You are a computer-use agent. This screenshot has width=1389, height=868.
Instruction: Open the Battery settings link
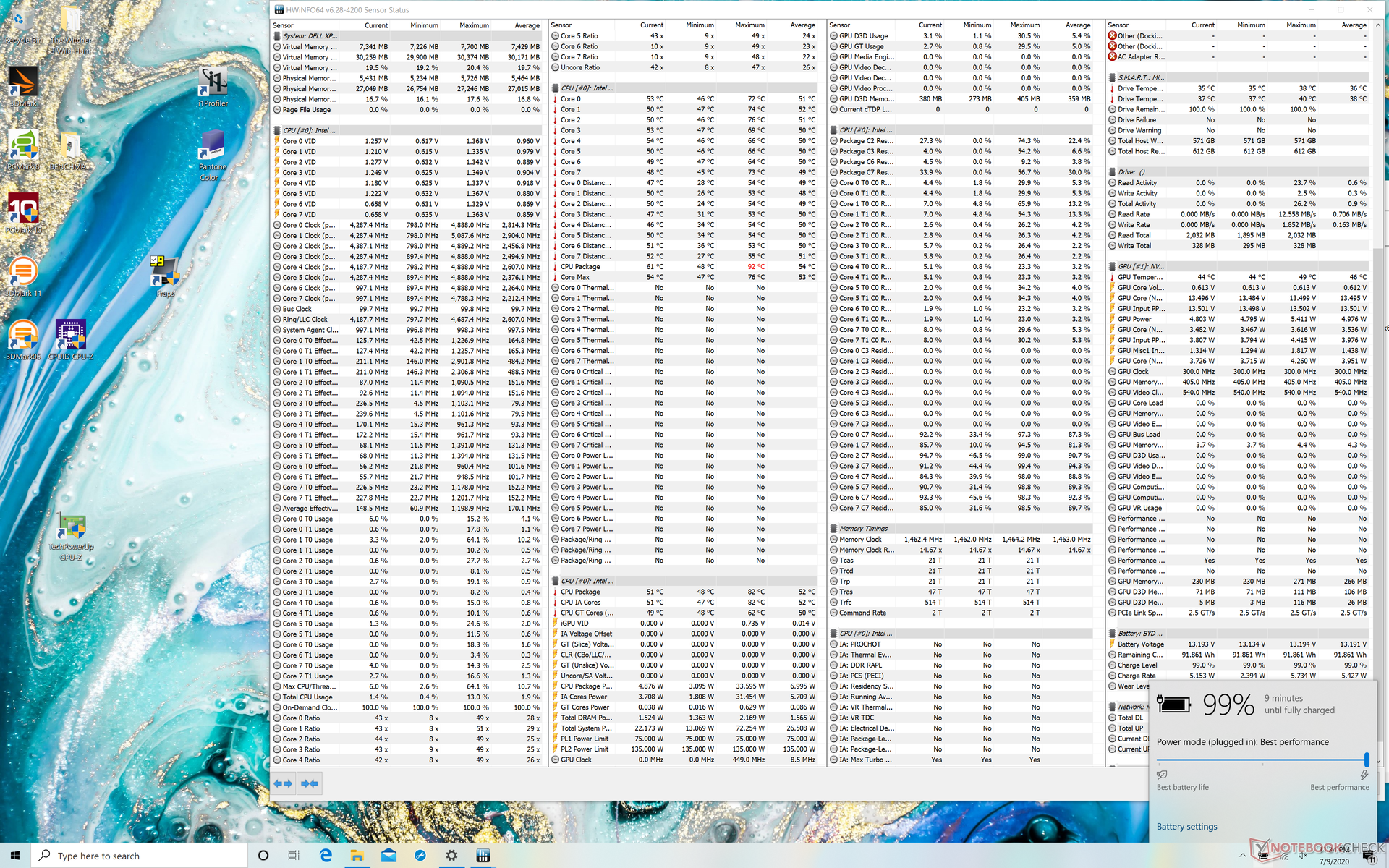[x=1186, y=827]
